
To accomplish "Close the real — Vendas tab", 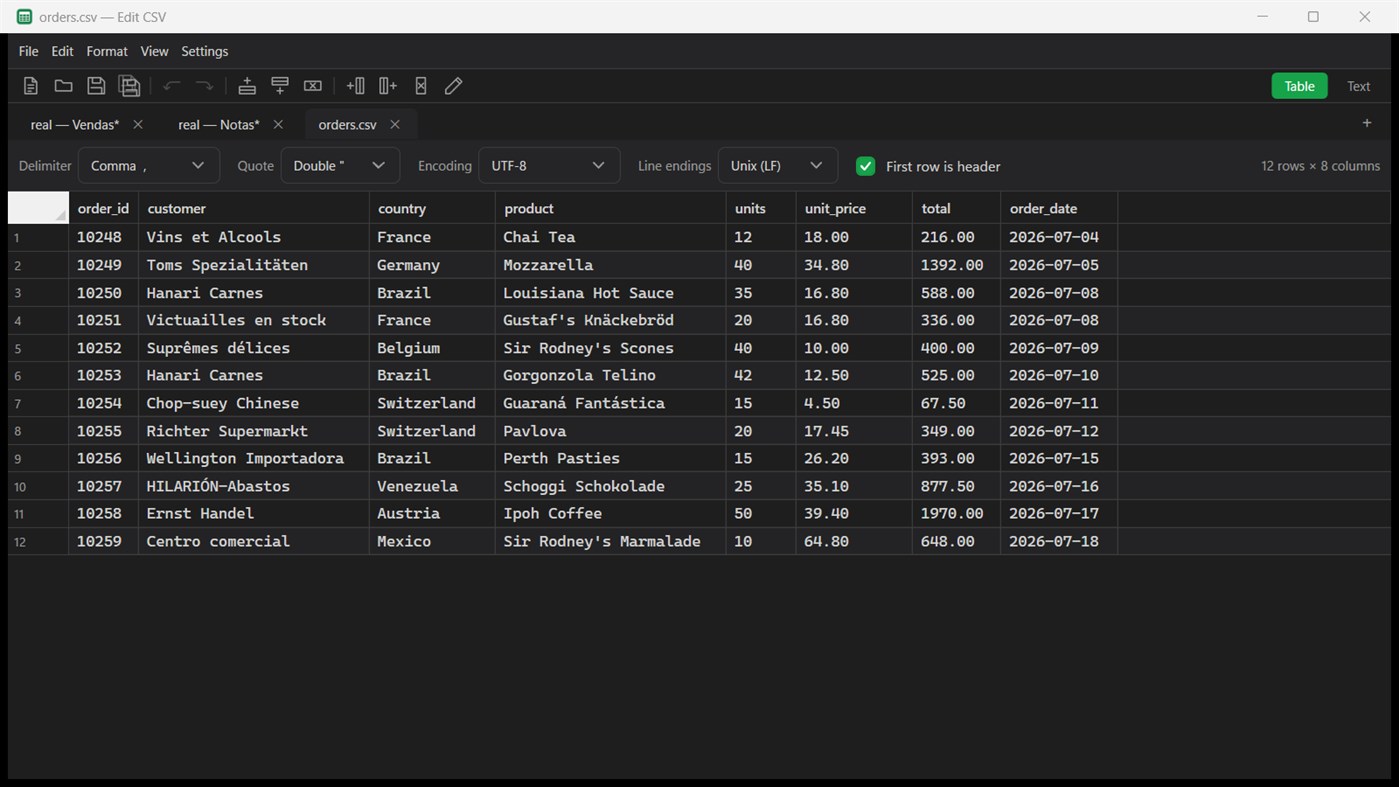I will tap(138, 124).
